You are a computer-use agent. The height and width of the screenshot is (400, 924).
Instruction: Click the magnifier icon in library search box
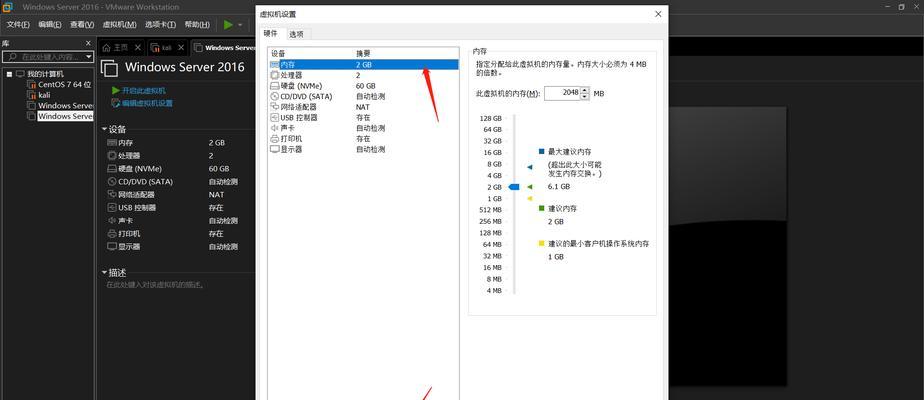12,57
